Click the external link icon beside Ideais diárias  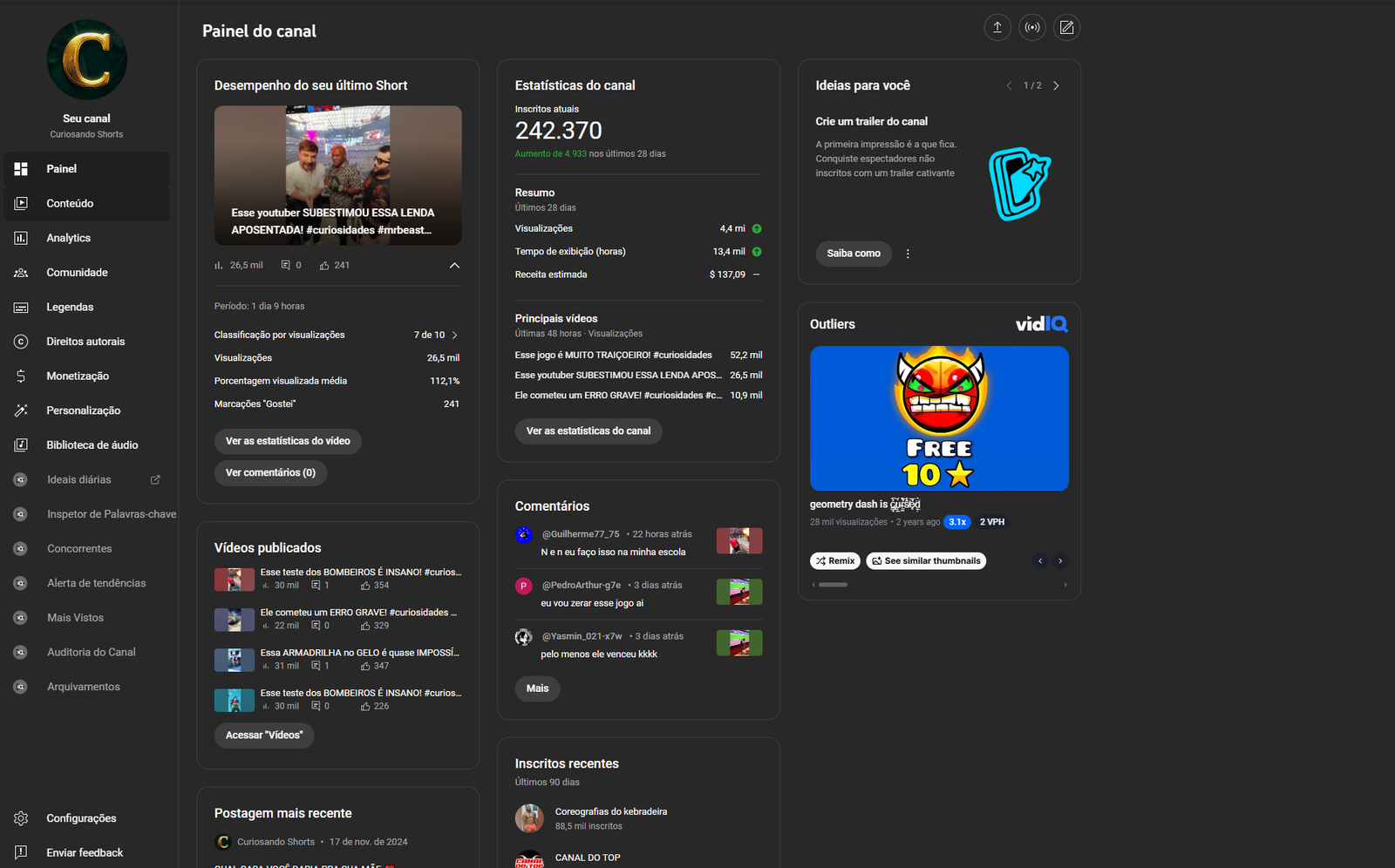click(x=155, y=479)
